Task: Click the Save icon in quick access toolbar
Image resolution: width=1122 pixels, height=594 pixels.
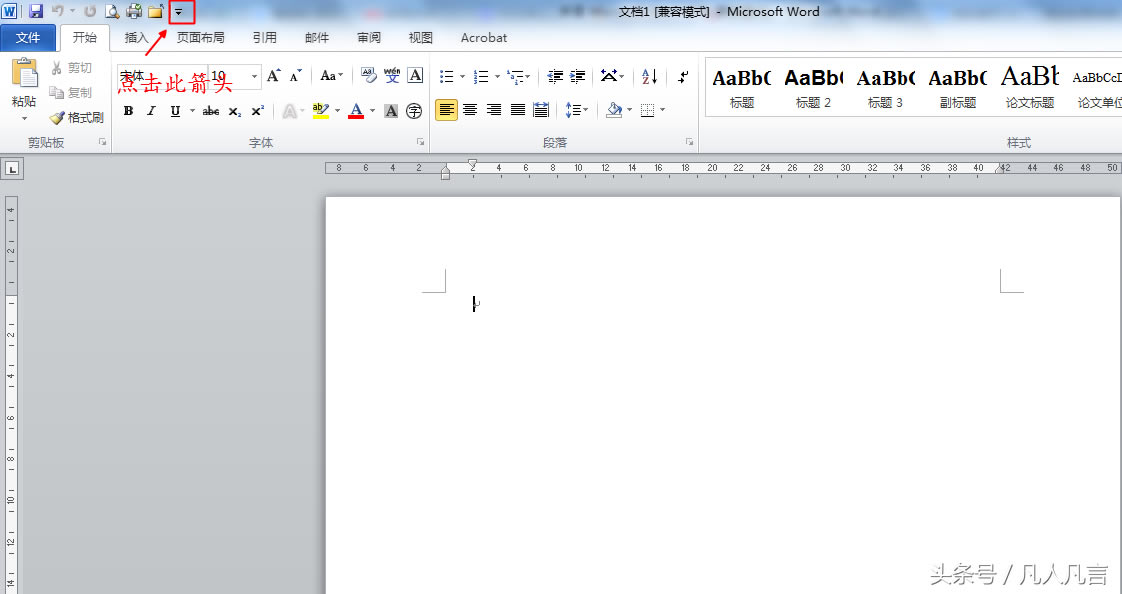Action: tap(36, 12)
